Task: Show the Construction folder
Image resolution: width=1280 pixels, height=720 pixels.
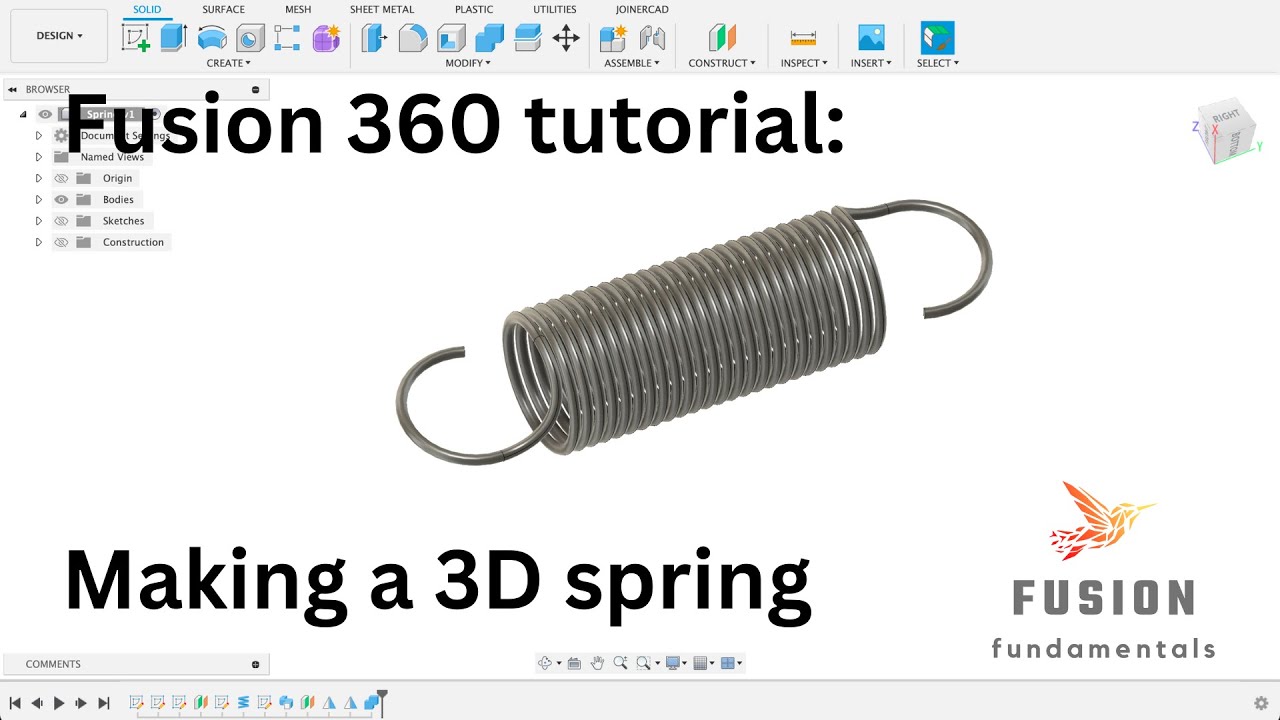Action: point(61,242)
